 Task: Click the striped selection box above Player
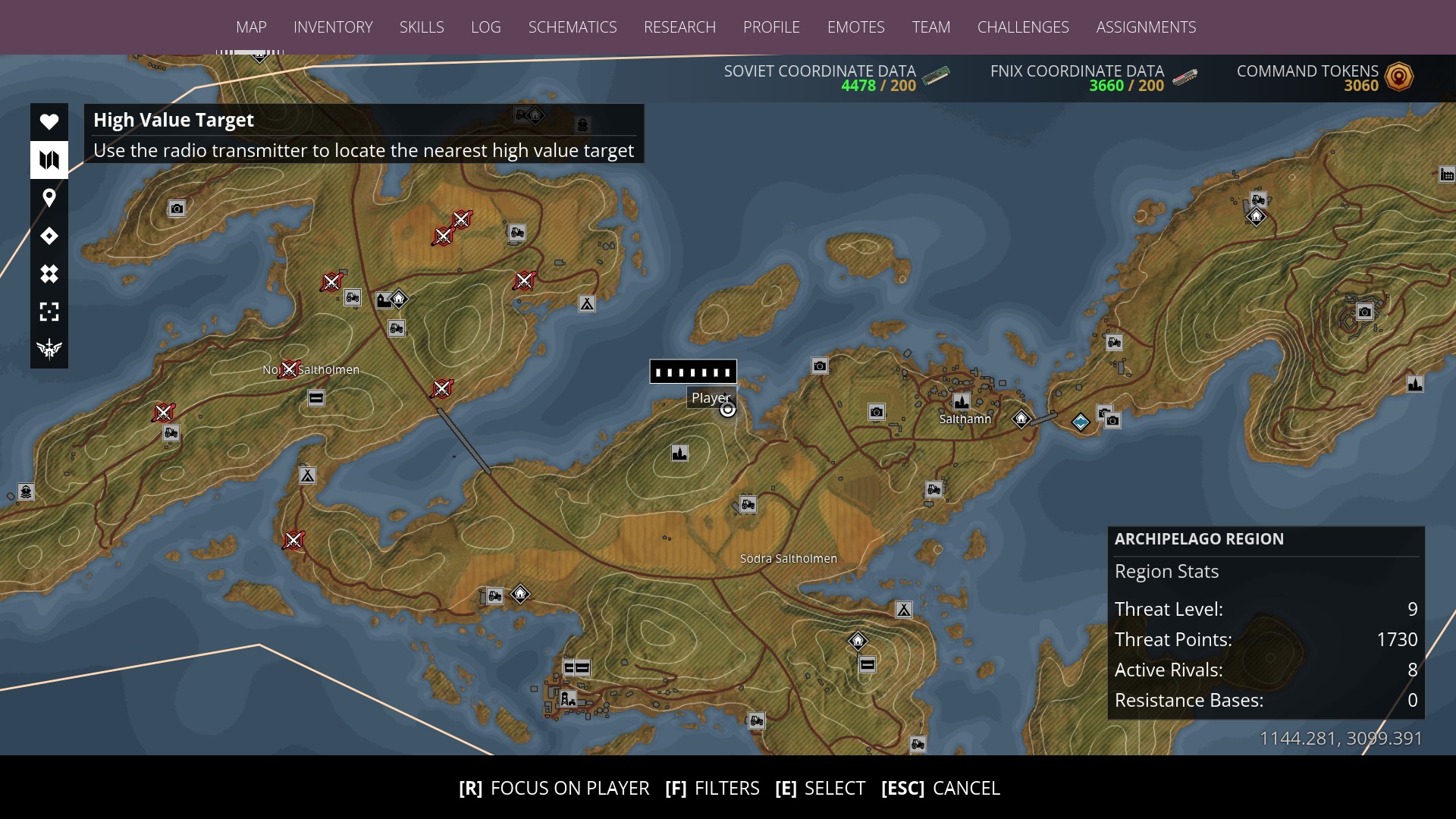tap(693, 372)
